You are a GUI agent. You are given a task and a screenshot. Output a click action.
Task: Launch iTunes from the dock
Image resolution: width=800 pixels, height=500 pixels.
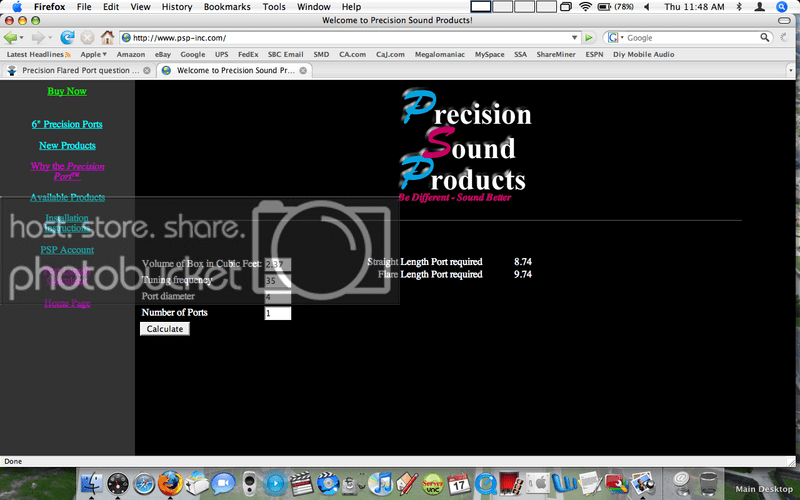tap(380, 483)
